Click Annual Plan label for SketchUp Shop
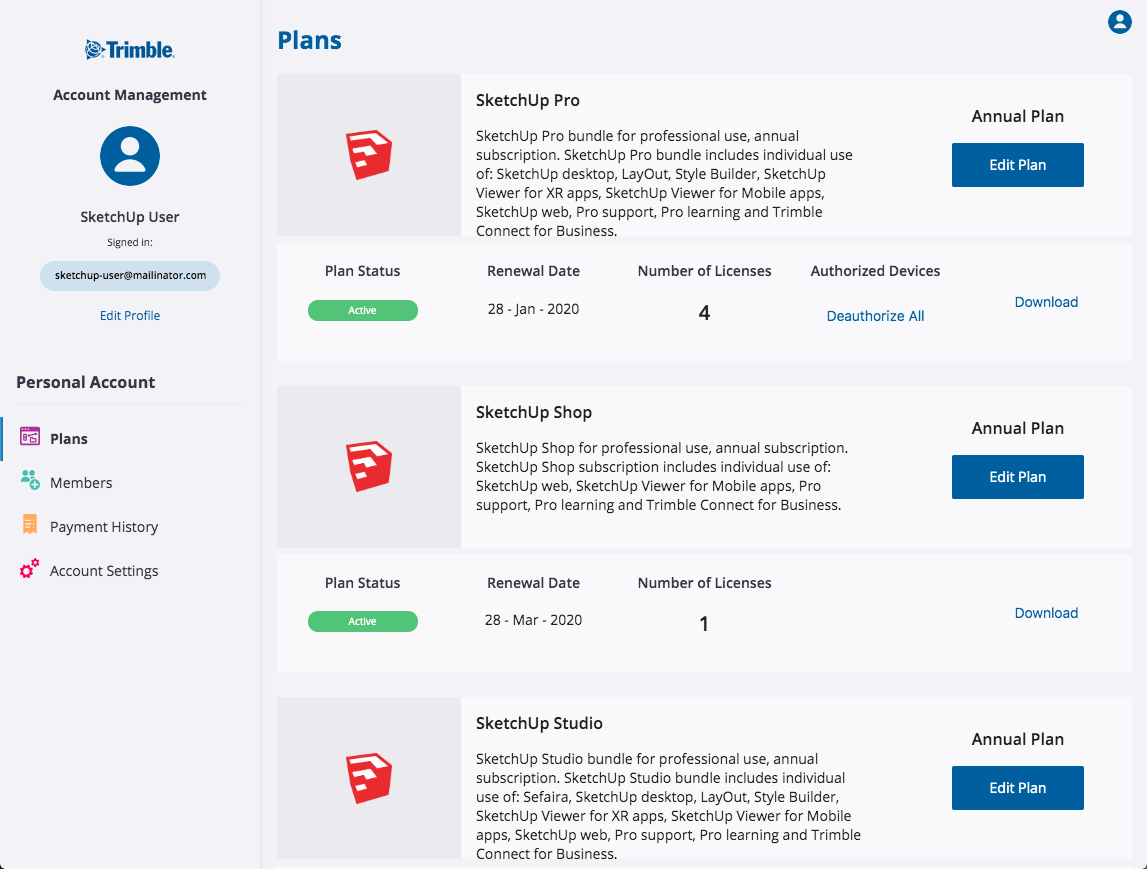1147x869 pixels. (x=1018, y=429)
